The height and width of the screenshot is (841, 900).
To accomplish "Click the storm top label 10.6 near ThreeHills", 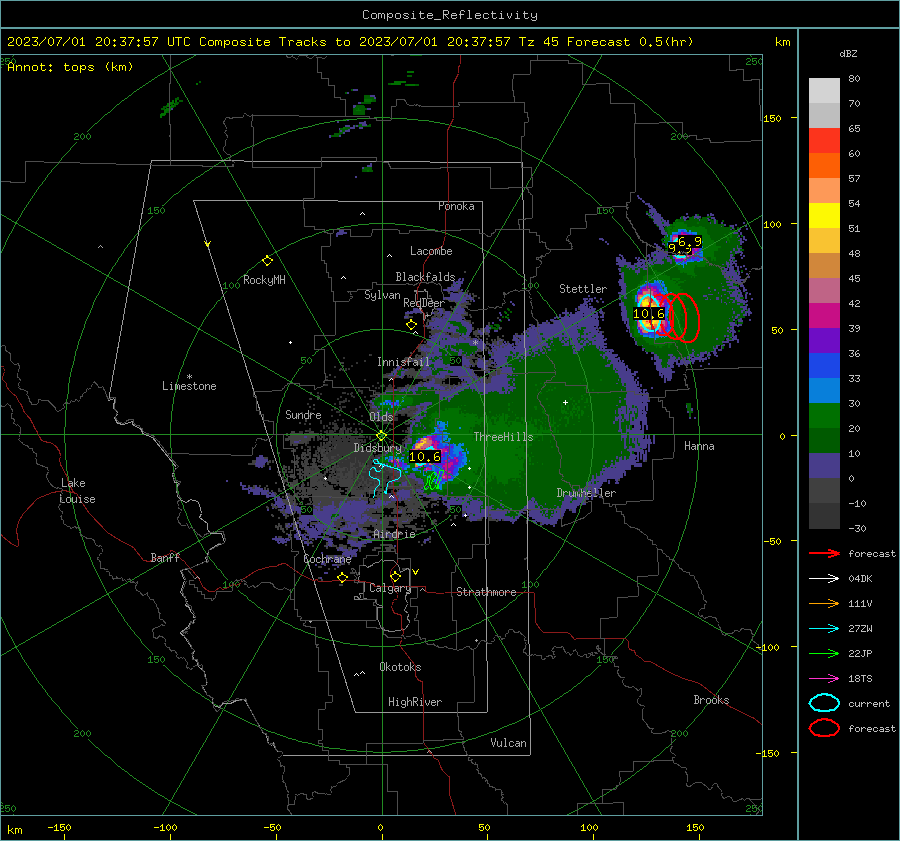I will (425, 456).
